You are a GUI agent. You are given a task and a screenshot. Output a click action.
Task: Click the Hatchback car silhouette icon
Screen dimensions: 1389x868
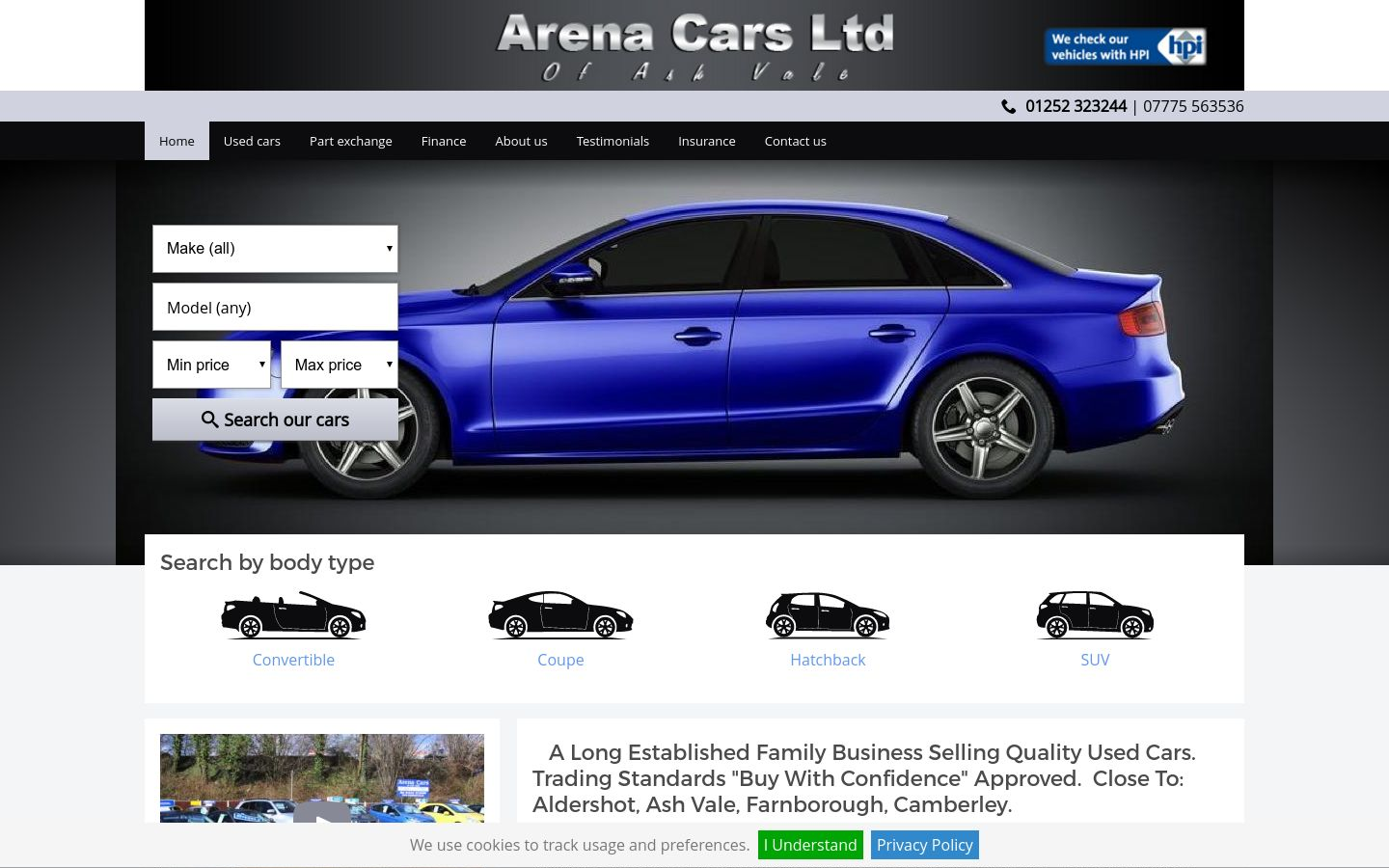coord(828,615)
